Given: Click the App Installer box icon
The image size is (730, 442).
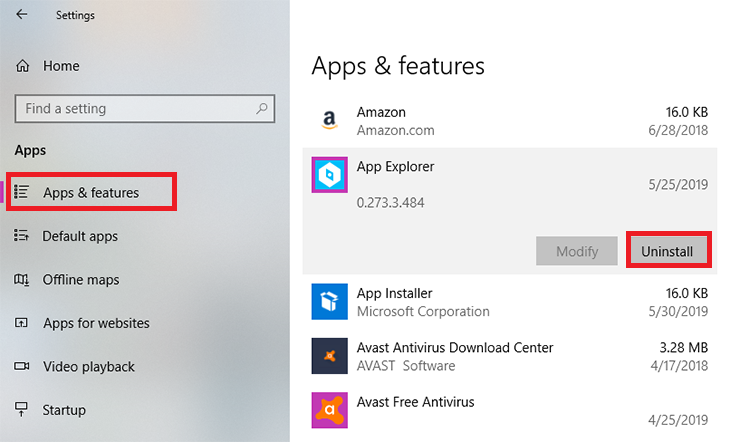Looking at the screenshot, I should [x=329, y=301].
